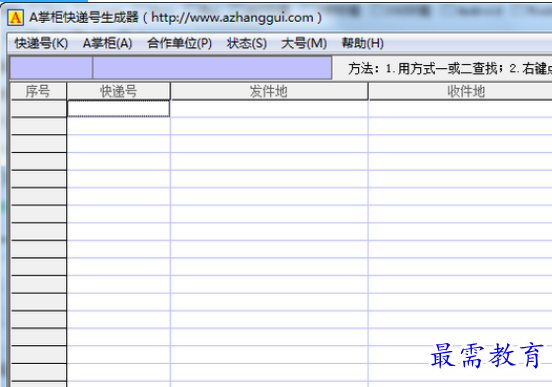Click the 发件地 column header

[269, 92]
